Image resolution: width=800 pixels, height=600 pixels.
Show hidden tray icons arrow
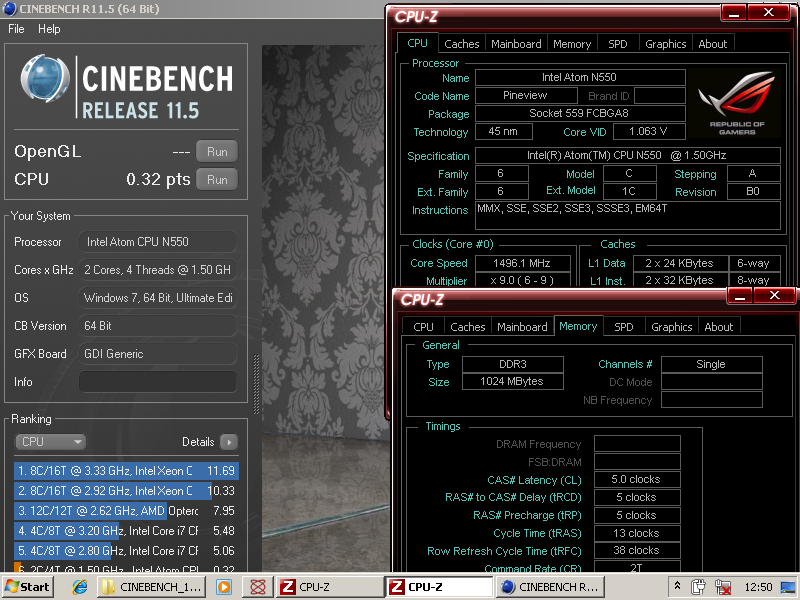pos(677,586)
